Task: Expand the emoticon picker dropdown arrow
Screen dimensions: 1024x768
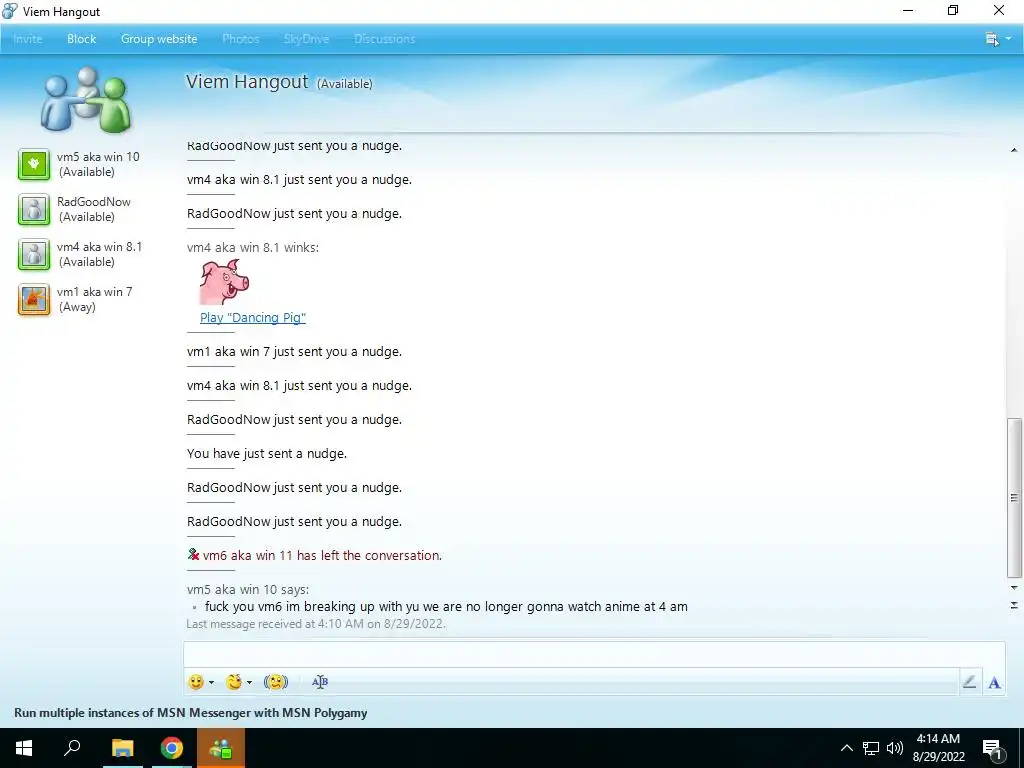Action: [211, 682]
